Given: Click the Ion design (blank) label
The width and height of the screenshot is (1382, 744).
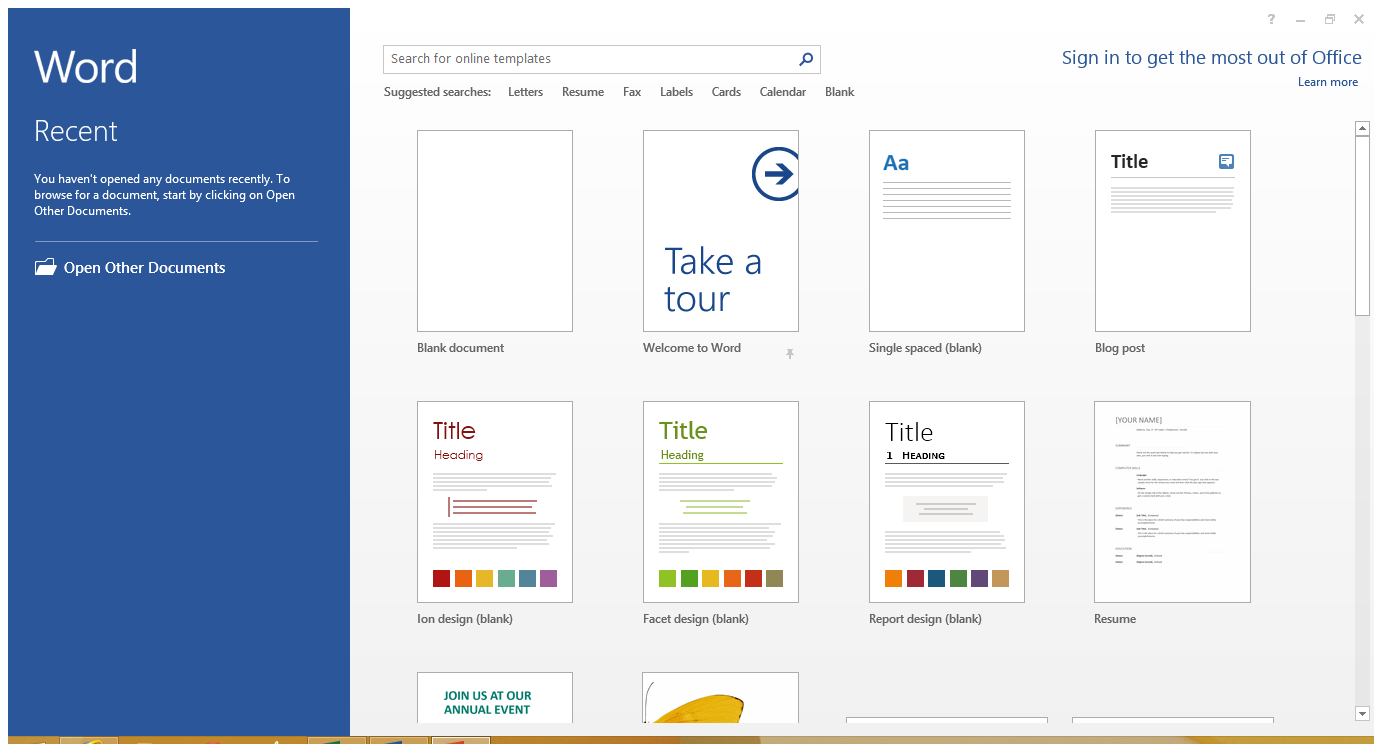Looking at the screenshot, I should (x=465, y=619).
